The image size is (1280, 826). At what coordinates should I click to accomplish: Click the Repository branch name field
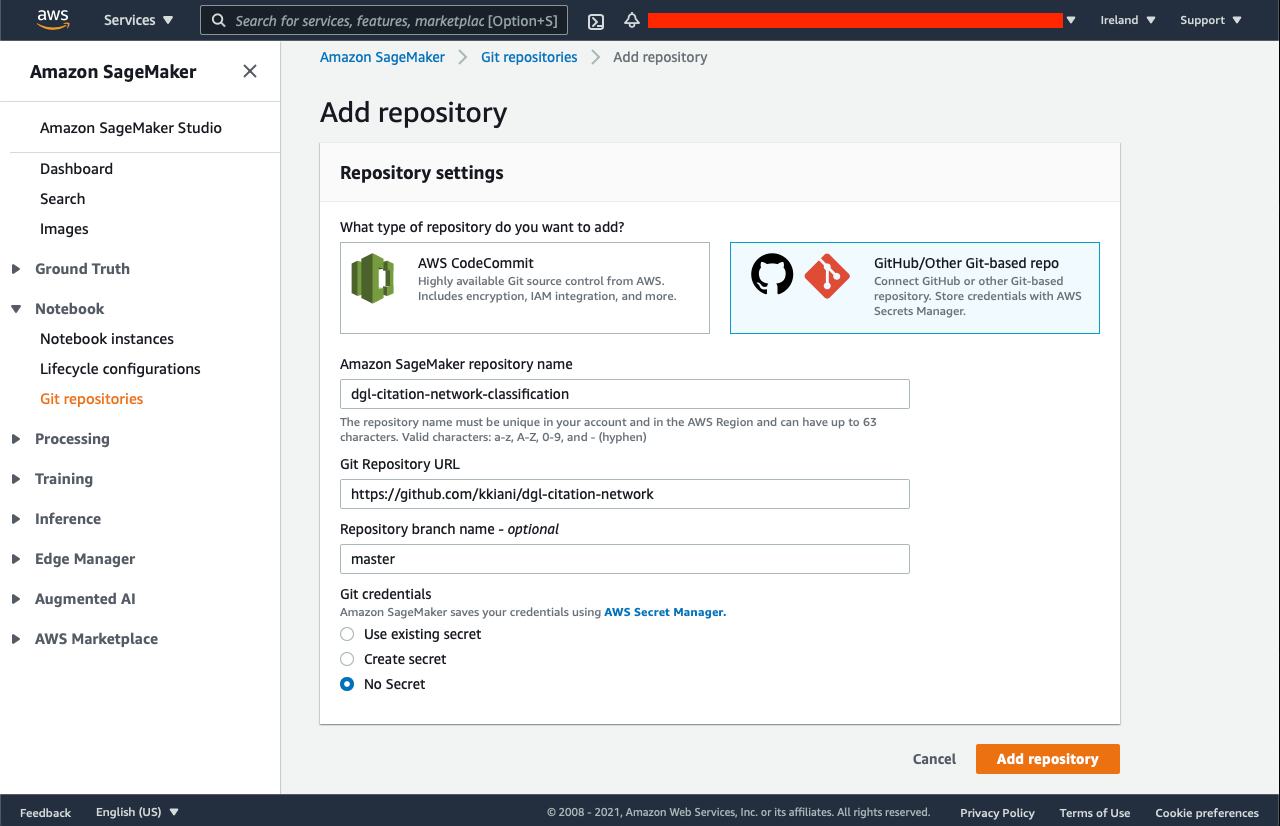(625, 559)
